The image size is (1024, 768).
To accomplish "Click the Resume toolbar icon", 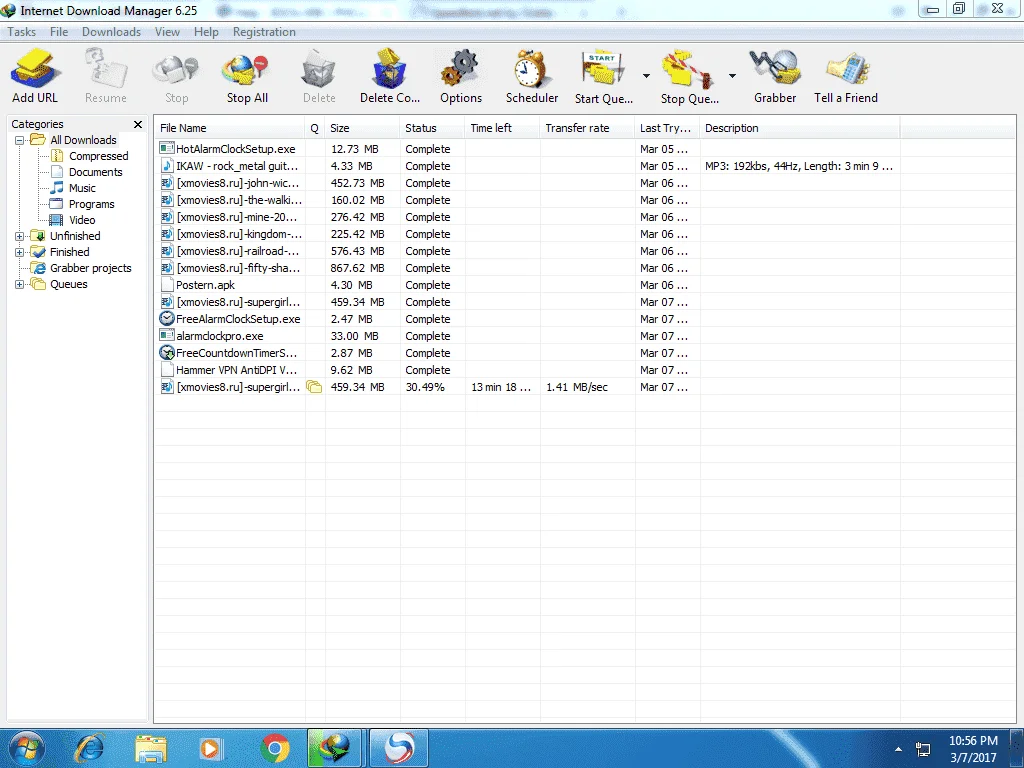I will click(105, 69).
